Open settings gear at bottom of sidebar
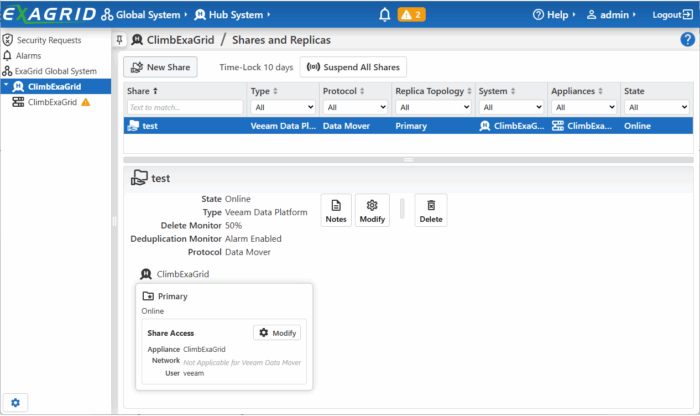700x416 pixels. [x=15, y=402]
